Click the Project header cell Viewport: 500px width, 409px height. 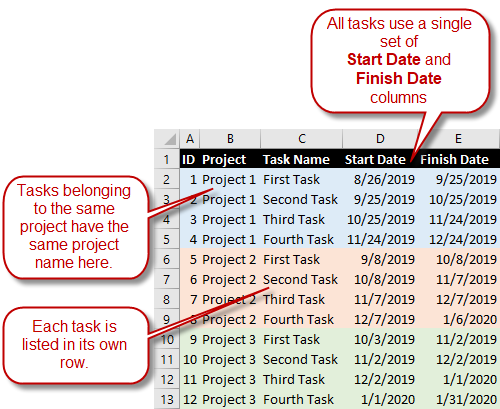pos(230,159)
